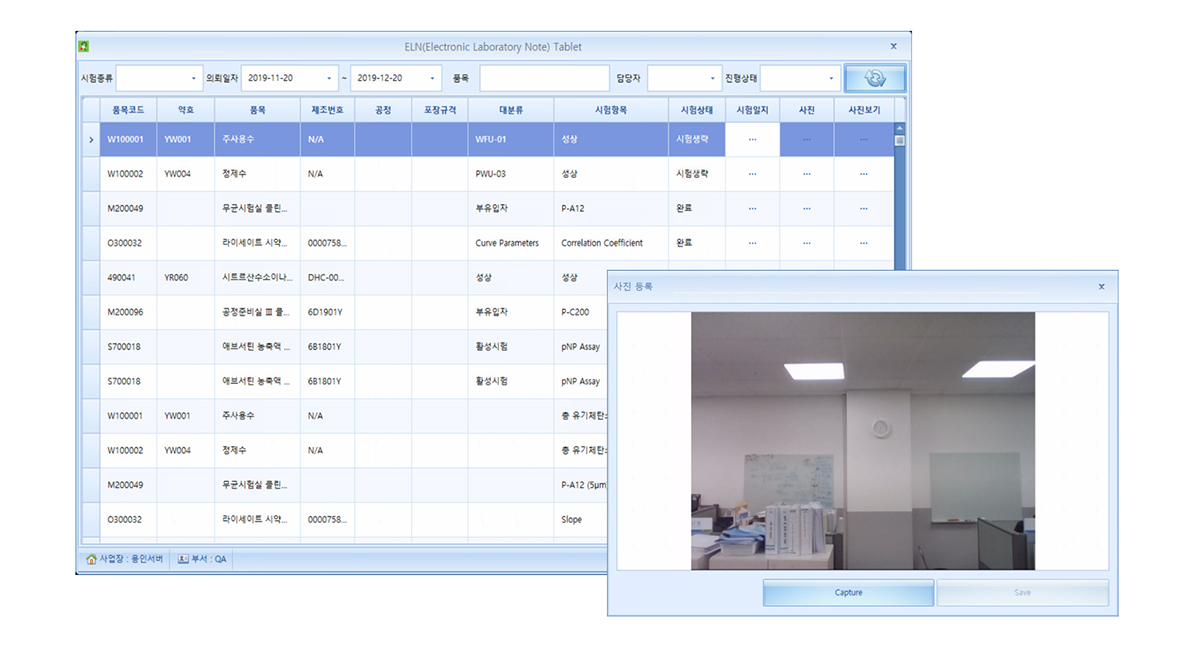The height and width of the screenshot is (652, 1200).
Task: Open the 2019-12-20 end date picker
Action: pos(432,78)
